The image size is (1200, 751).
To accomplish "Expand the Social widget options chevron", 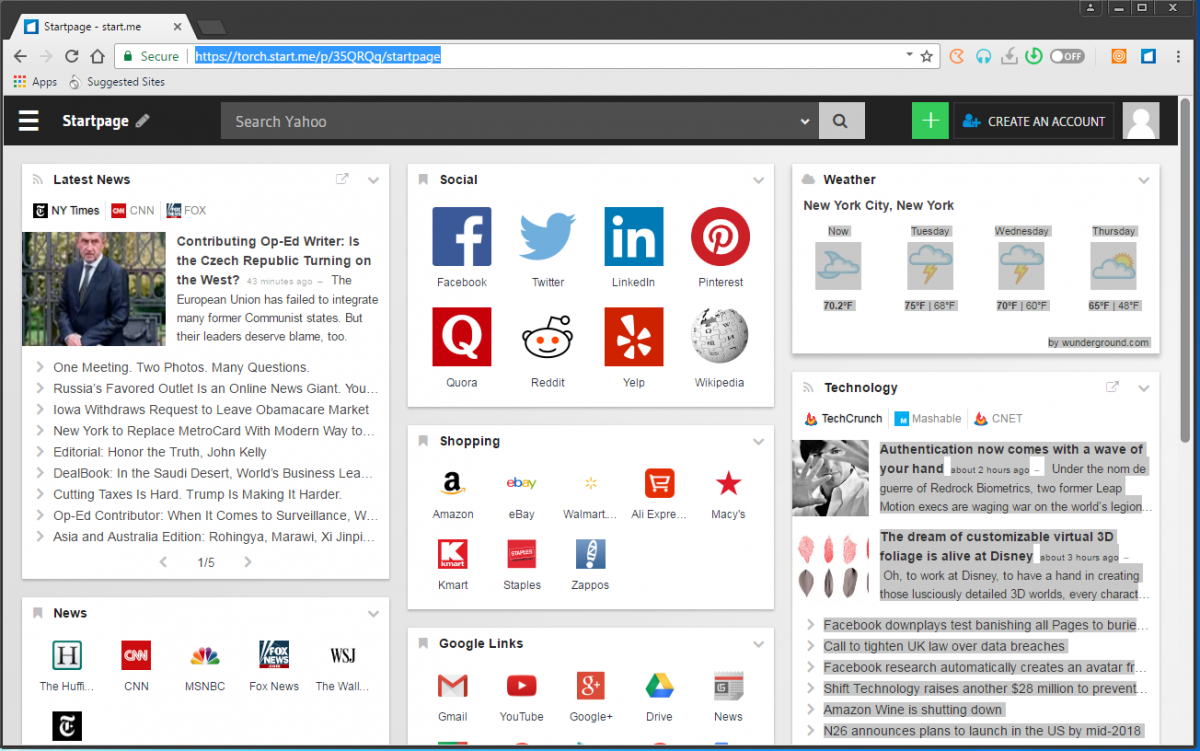I will (758, 180).
